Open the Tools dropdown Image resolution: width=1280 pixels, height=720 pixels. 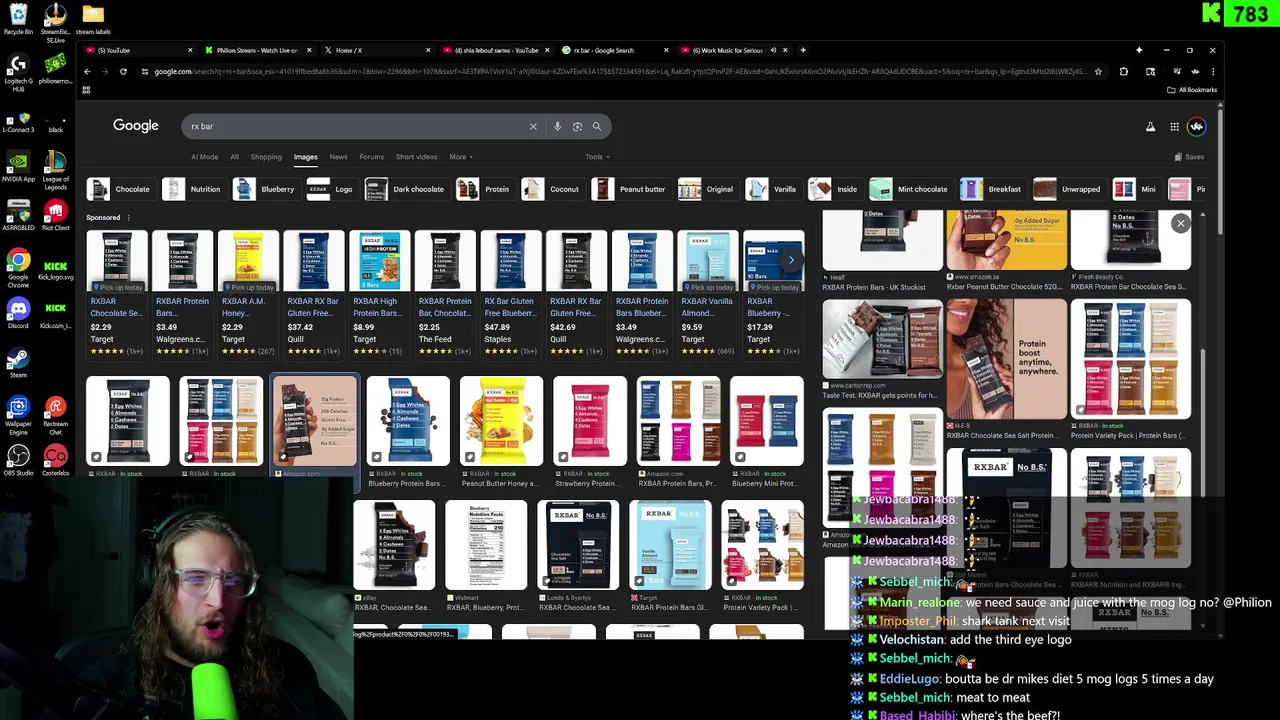[x=597, y=157]
